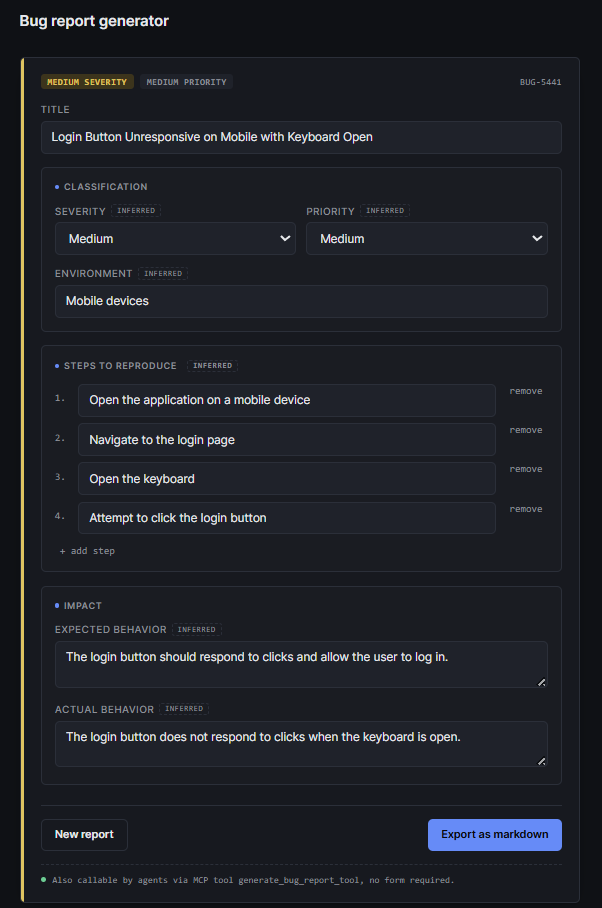The image size is (602, 908).
Task: Edit the bug Title field
Action: 301,137
